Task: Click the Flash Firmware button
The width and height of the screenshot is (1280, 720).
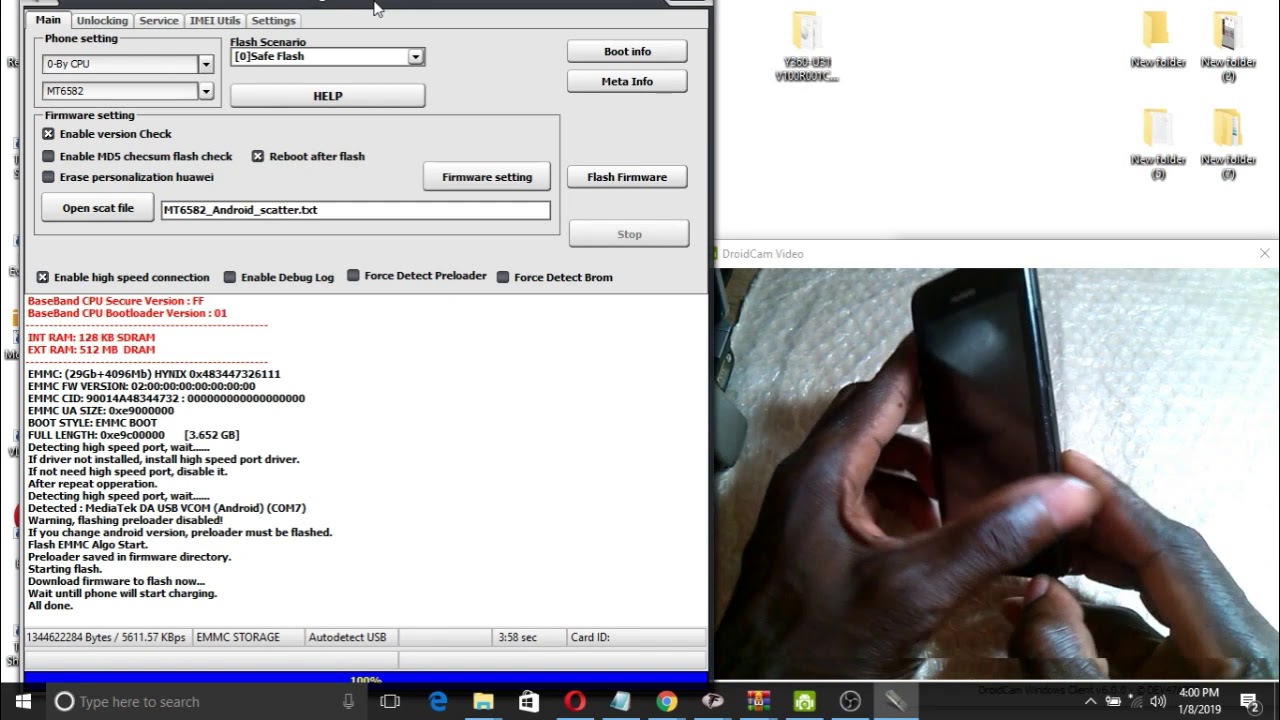Action: pos(627,177)
